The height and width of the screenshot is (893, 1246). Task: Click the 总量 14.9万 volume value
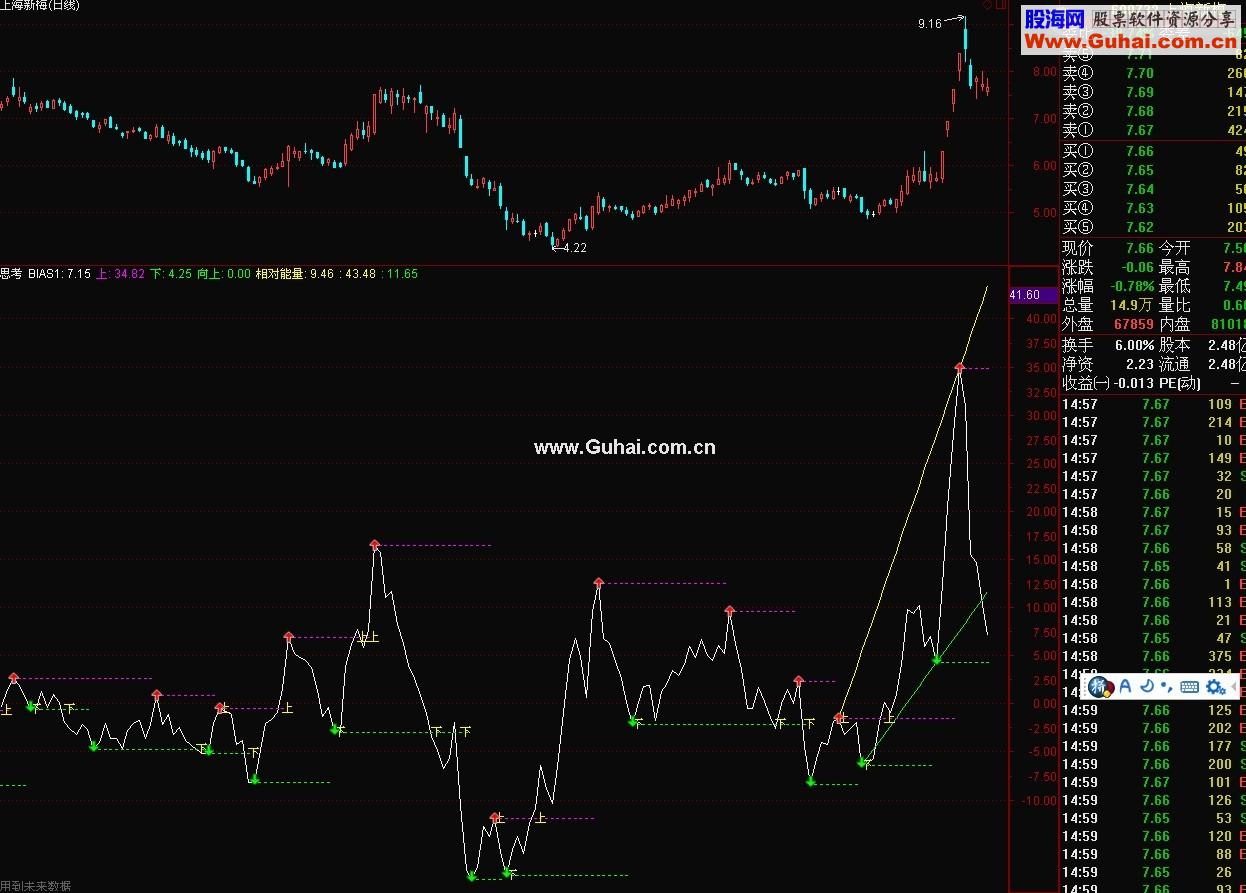(x=1130, y=305)
